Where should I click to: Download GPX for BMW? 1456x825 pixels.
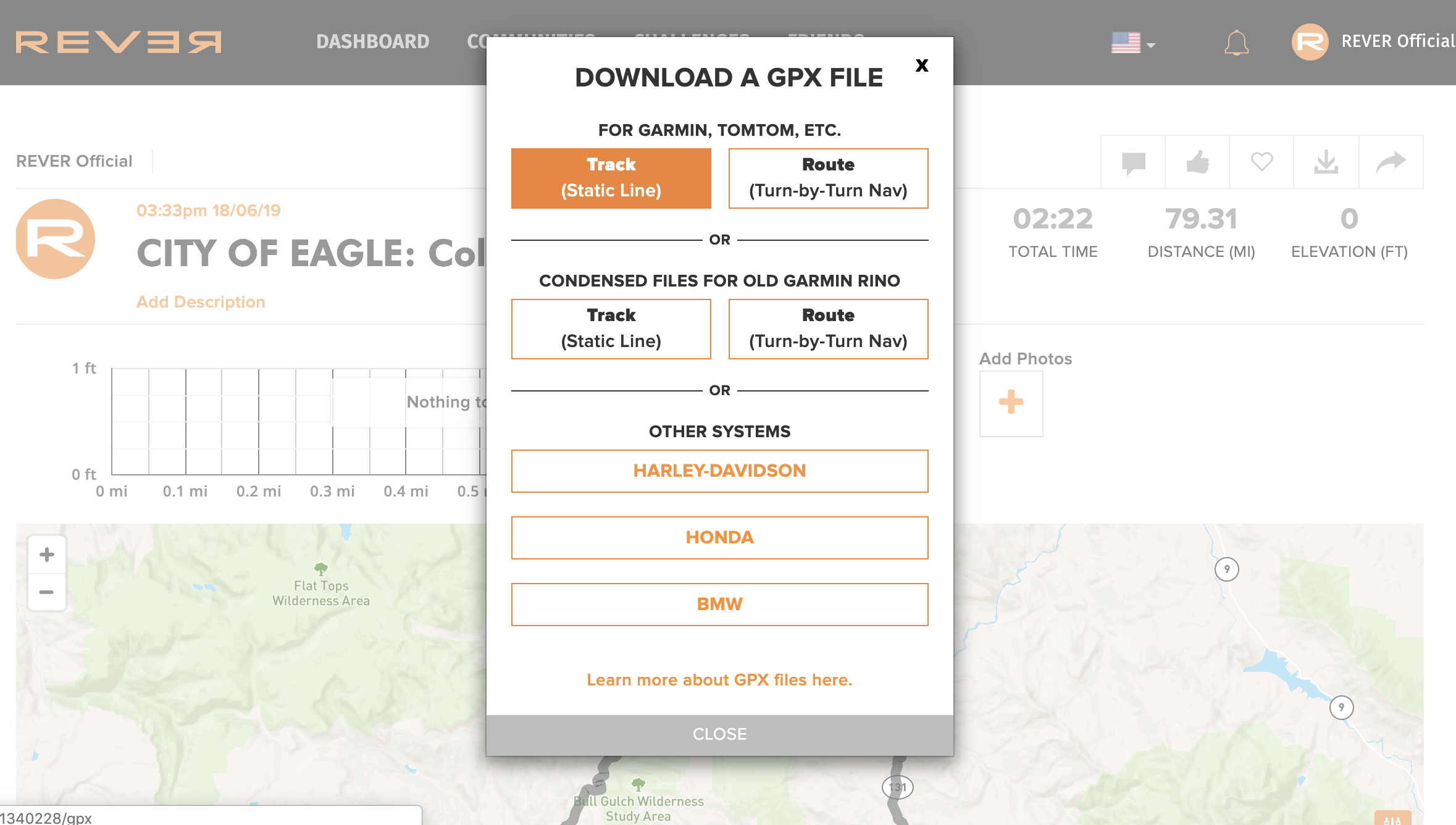point(720,605)
